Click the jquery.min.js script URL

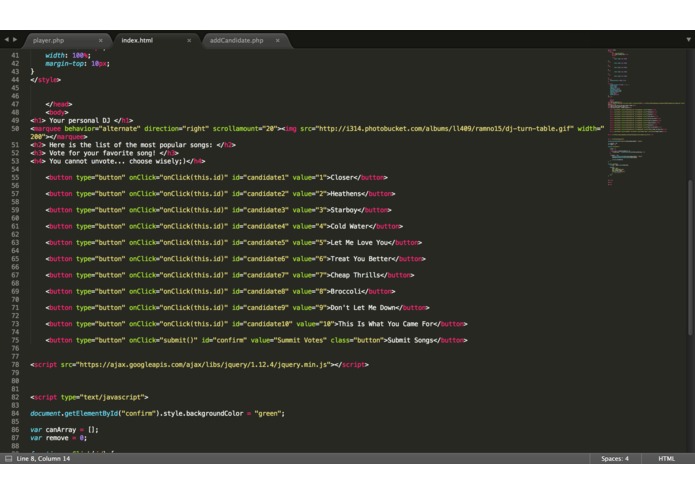point(203,365)
